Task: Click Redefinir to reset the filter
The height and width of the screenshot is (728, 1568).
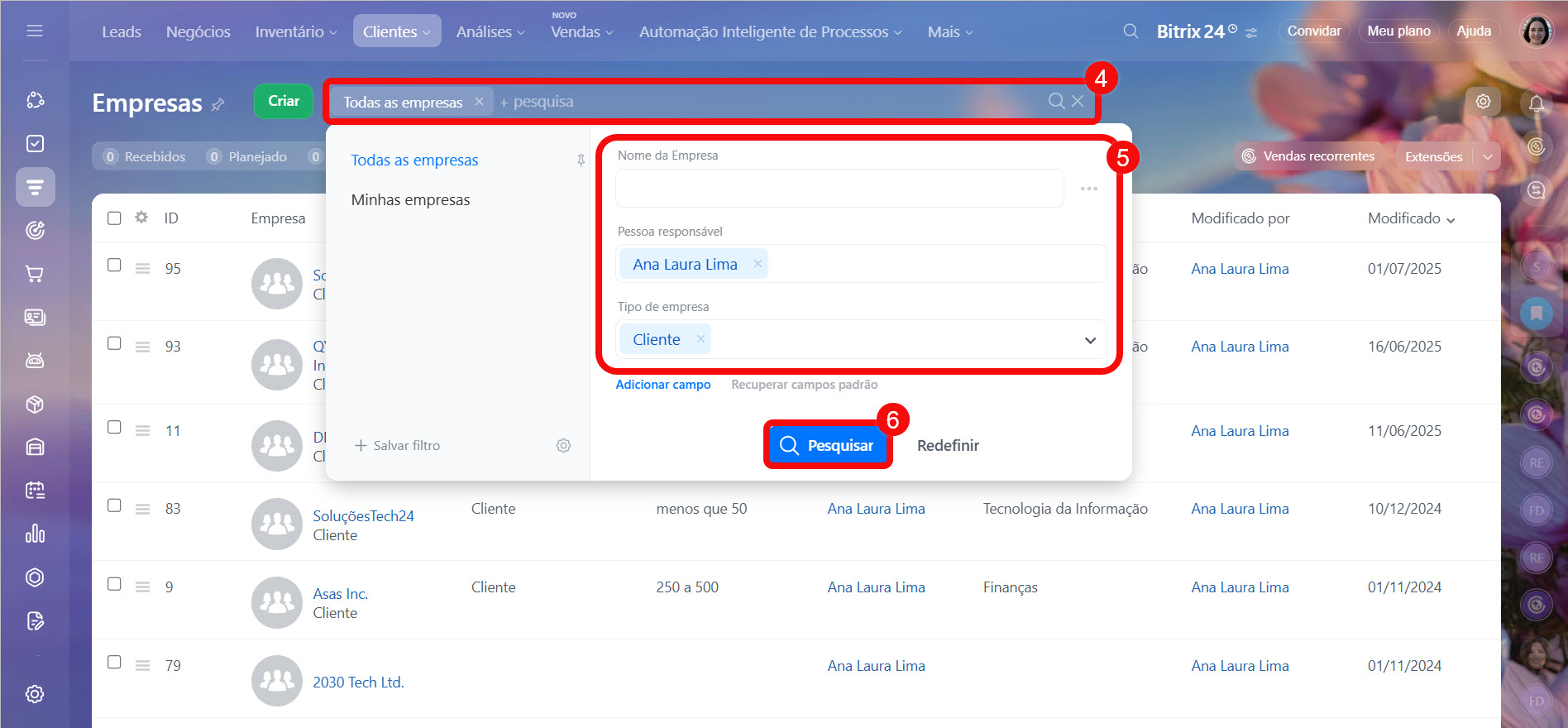Action: [948, 445]
